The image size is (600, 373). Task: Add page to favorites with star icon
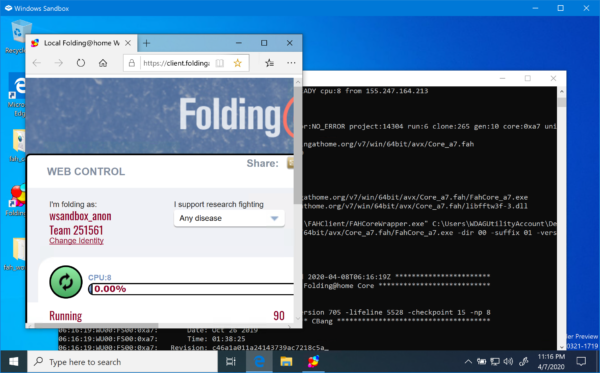point(238,63)
